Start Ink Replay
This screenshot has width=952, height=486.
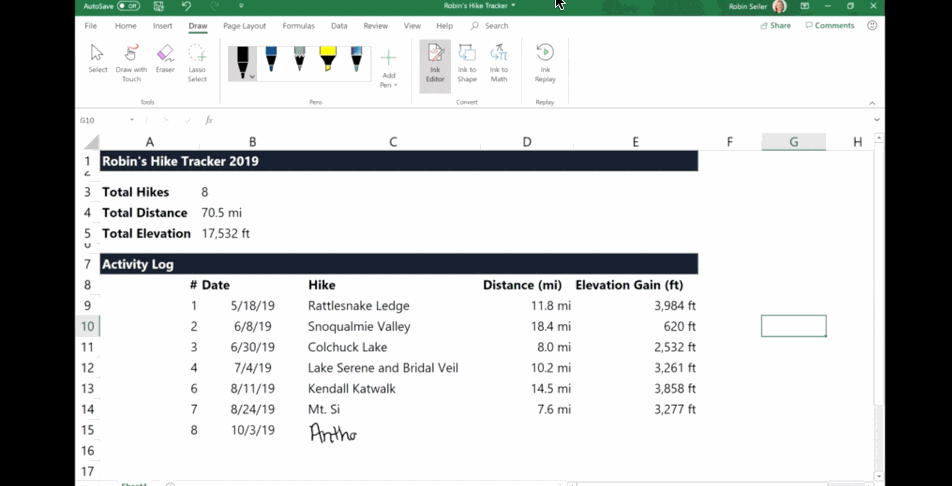(545, 60)
